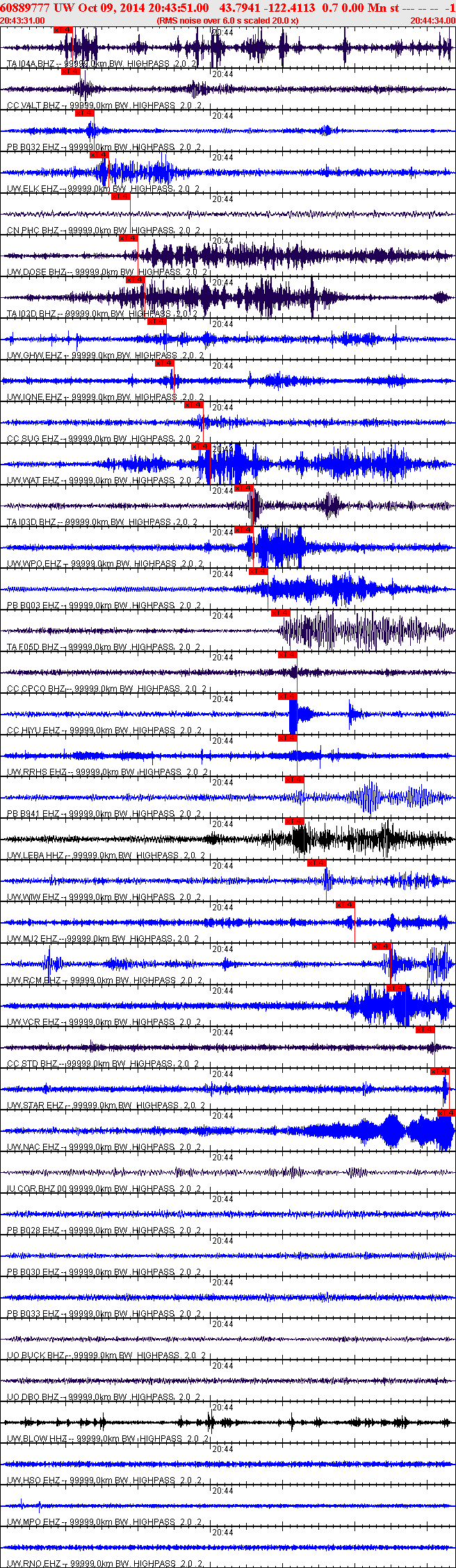The width and height of the screenshot is (456, 1568).
Task: Select the red pick marker on UW MJ2 trace
Action: click(x=345, y=905)
